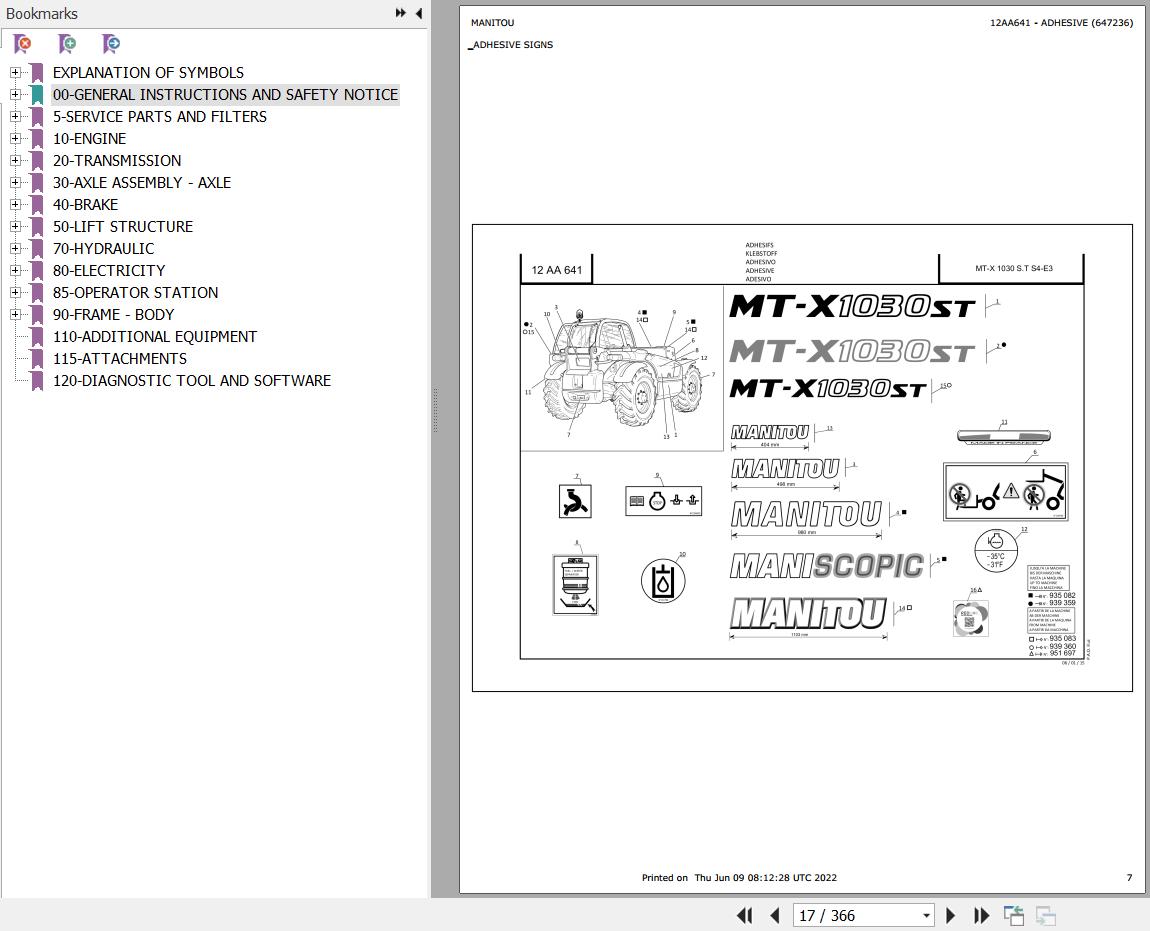
Task: Click the 12AA641 - ADHESIVE (647236) page header
Action: 1061,23
